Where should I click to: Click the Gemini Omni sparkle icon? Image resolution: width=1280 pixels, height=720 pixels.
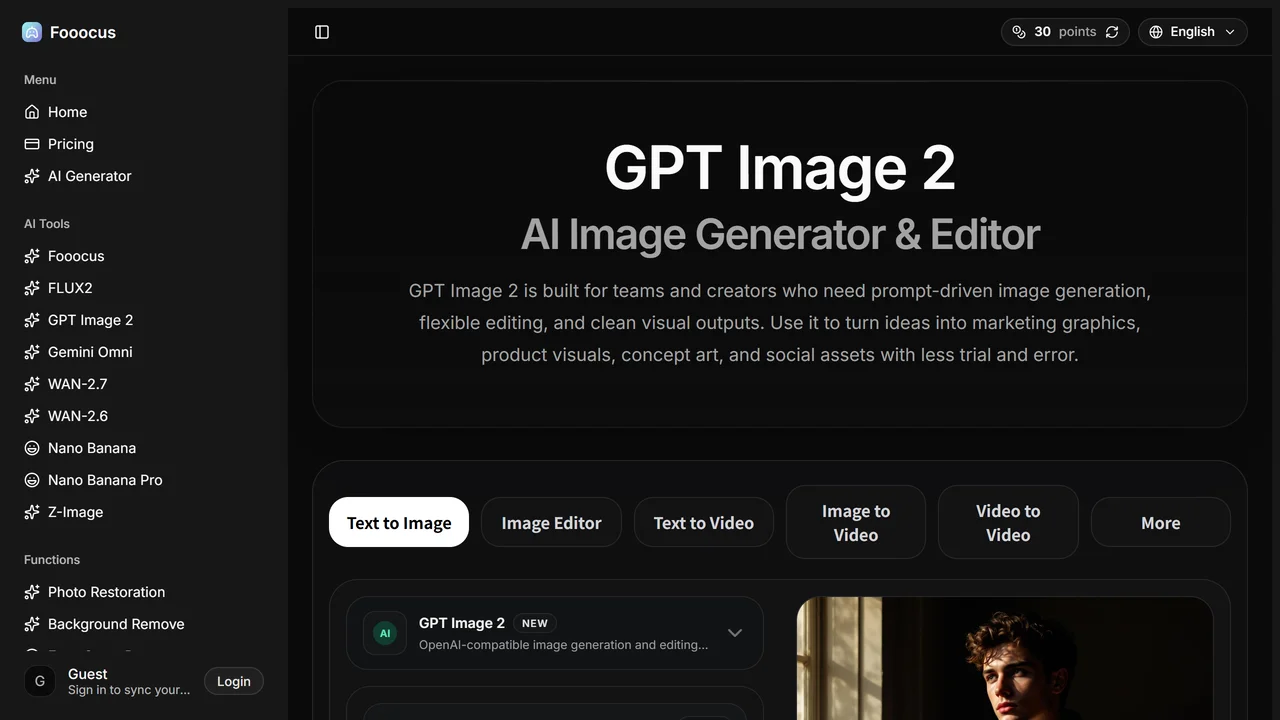32,352
